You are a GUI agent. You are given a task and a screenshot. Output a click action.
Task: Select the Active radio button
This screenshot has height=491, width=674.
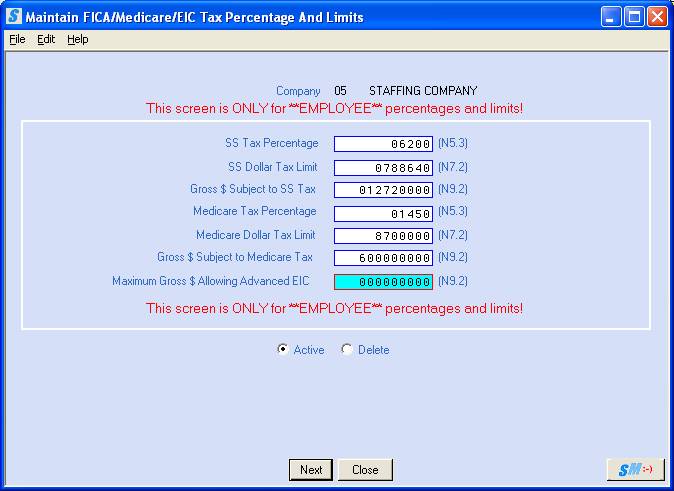283,350
